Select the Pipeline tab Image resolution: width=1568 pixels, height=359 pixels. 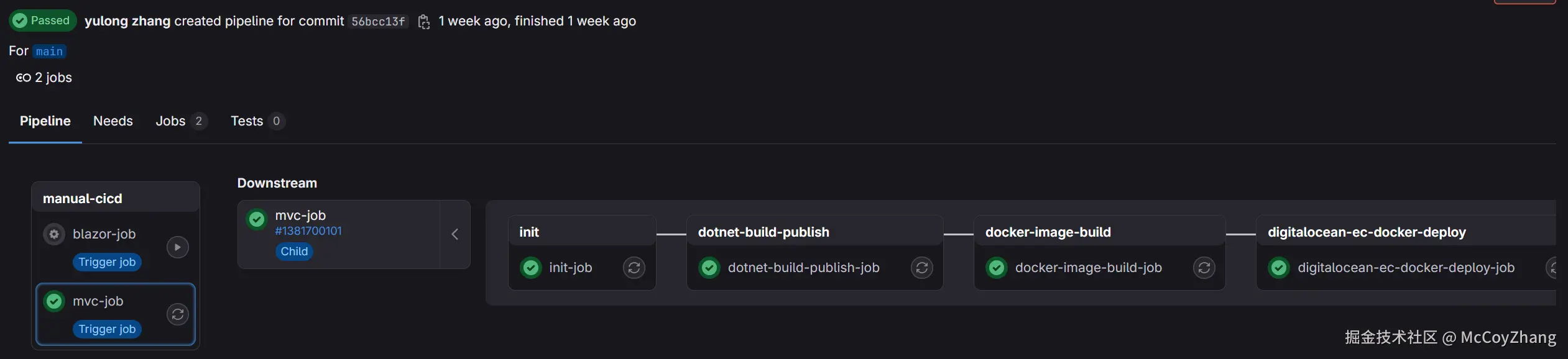pyautogui.click(x=45, y=121)
